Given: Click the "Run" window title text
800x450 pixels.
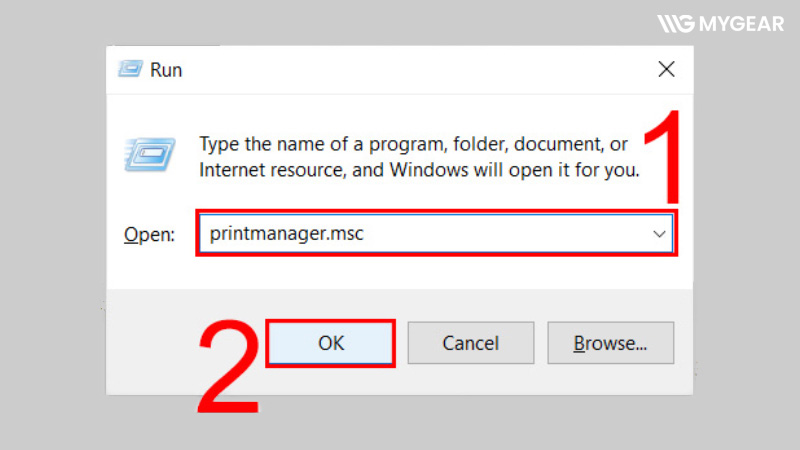Looking at the screenshot, I should [x=166, y=70].
